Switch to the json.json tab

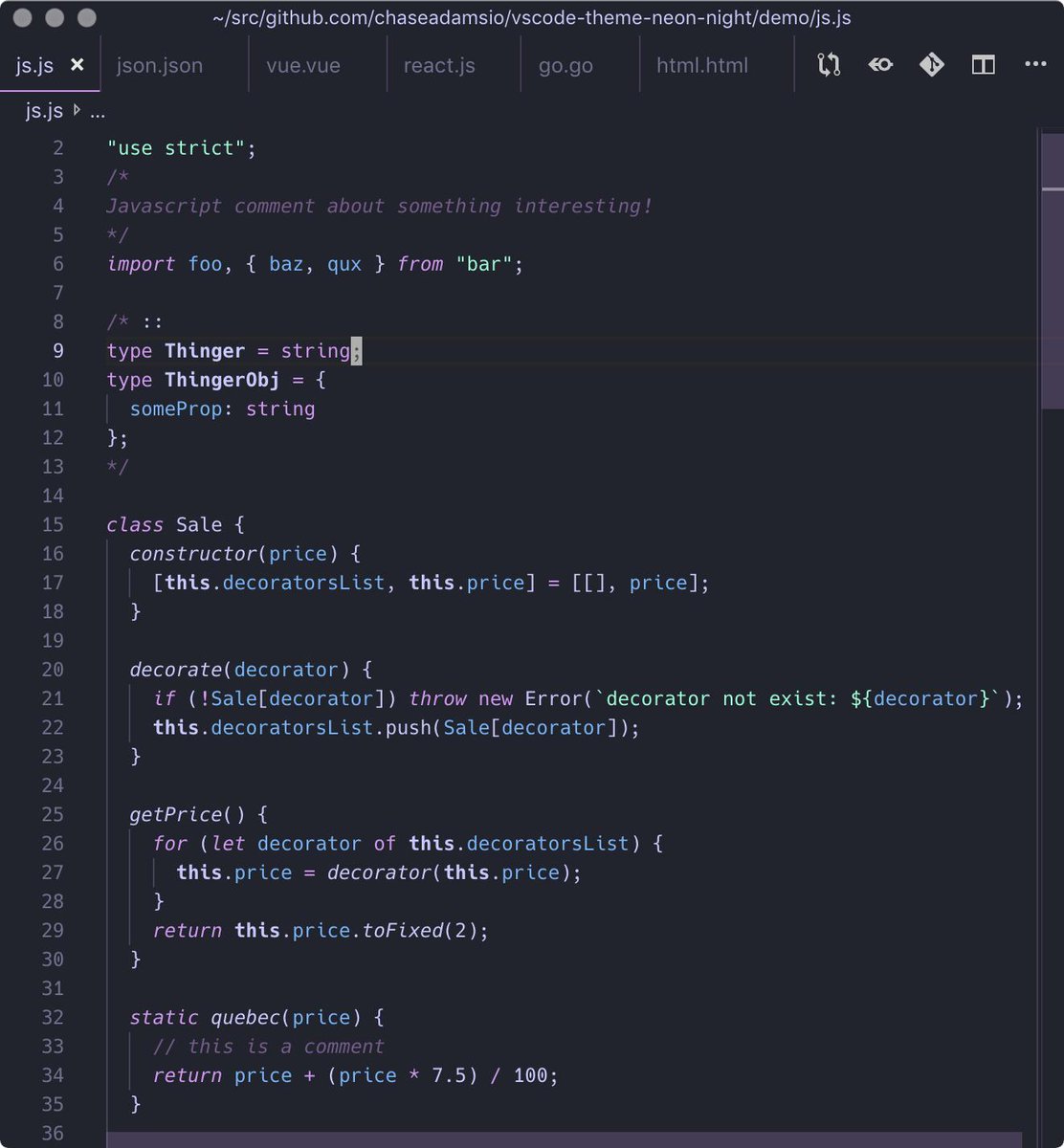coord(159,64)
